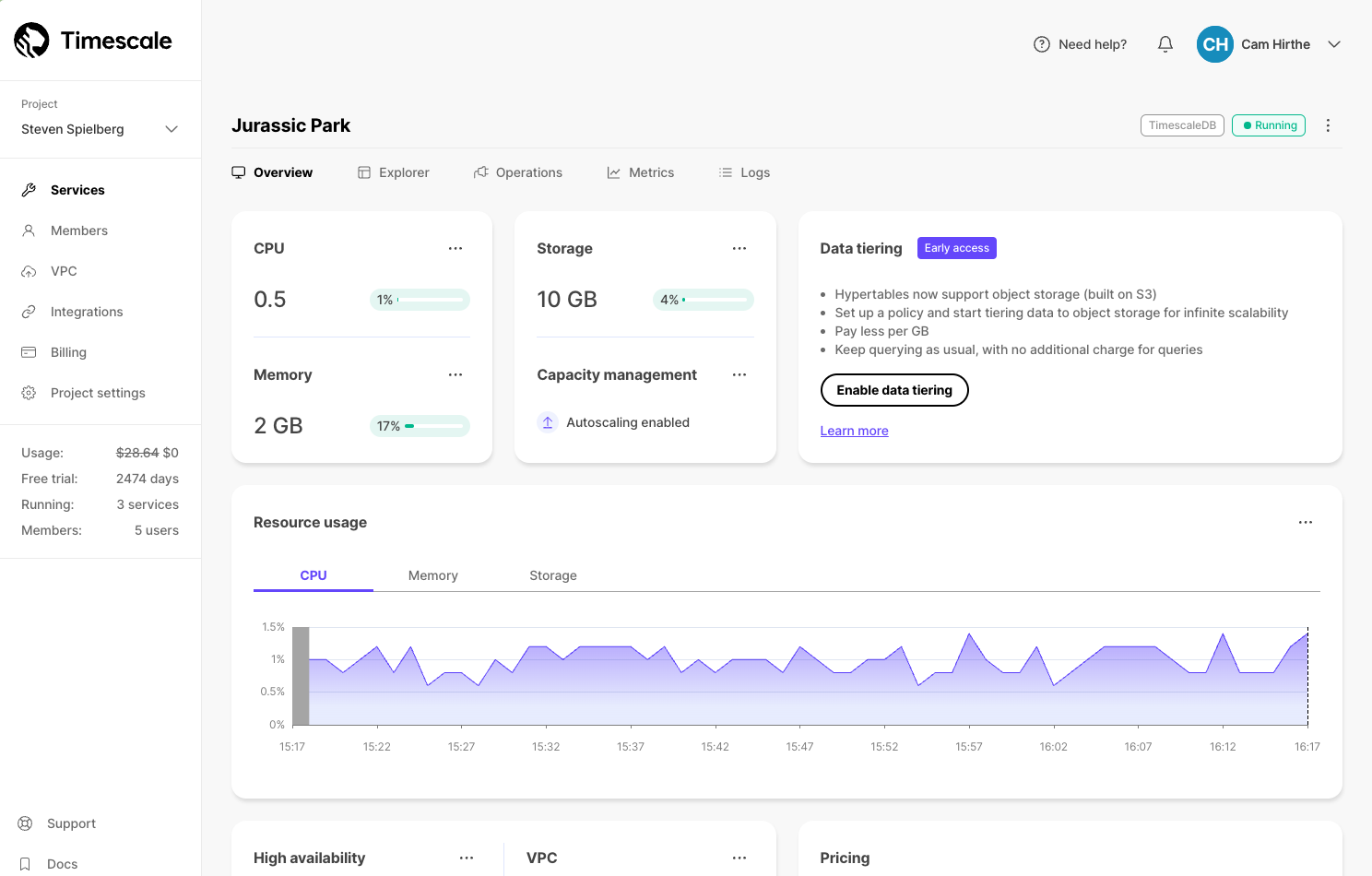Open Billing from the sidebar
This screenshot has height=876, width=1372.
click(x=68, y=352)
